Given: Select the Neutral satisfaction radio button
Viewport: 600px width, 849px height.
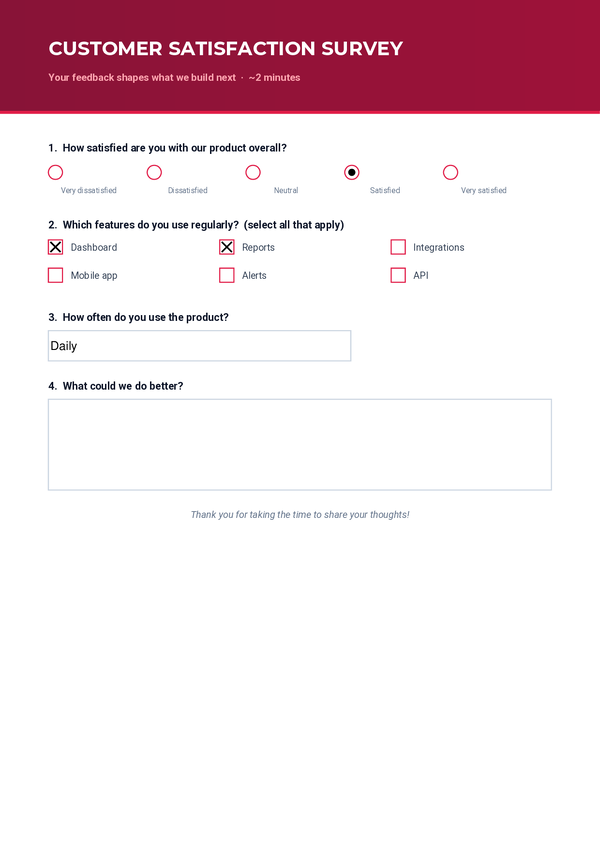Looking at the screenshot, I should pyautogui.click(x=253, y=172).
